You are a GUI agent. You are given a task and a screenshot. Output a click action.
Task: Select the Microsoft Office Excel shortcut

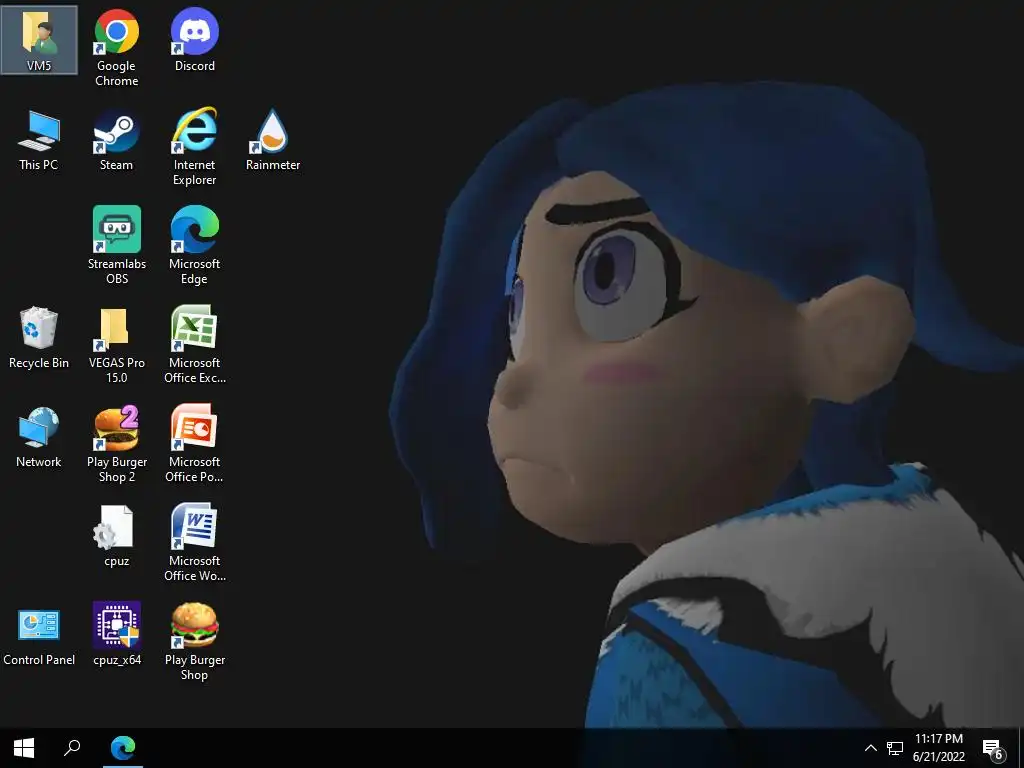click(195, 345)
